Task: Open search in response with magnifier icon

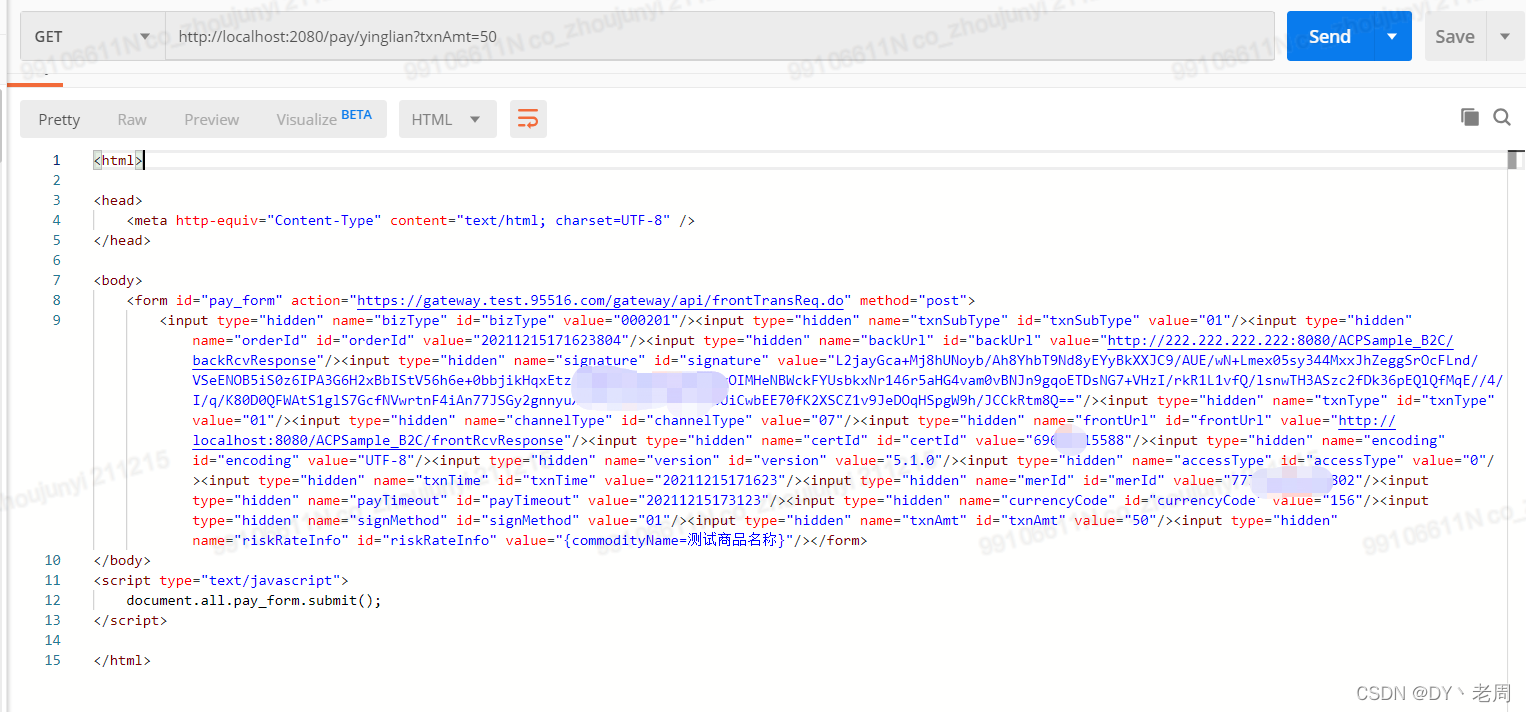Action: (1502, 117)
